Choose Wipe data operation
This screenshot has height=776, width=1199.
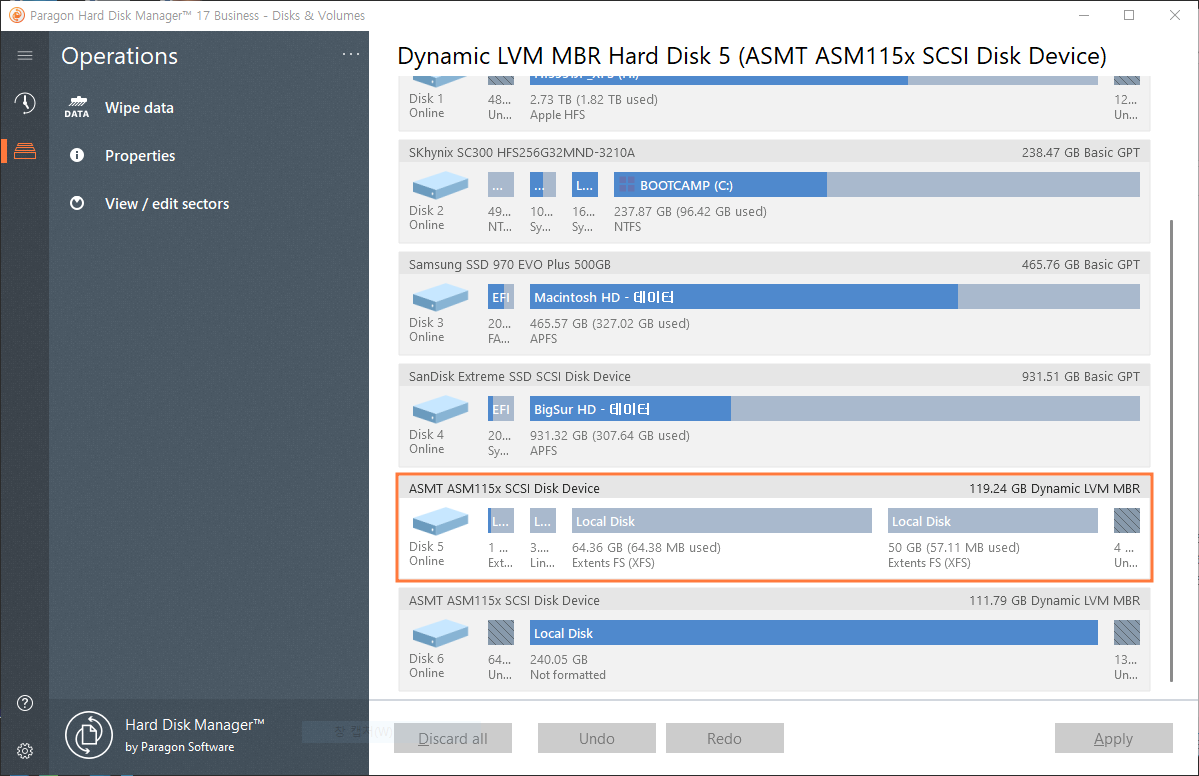click(139, 108)
